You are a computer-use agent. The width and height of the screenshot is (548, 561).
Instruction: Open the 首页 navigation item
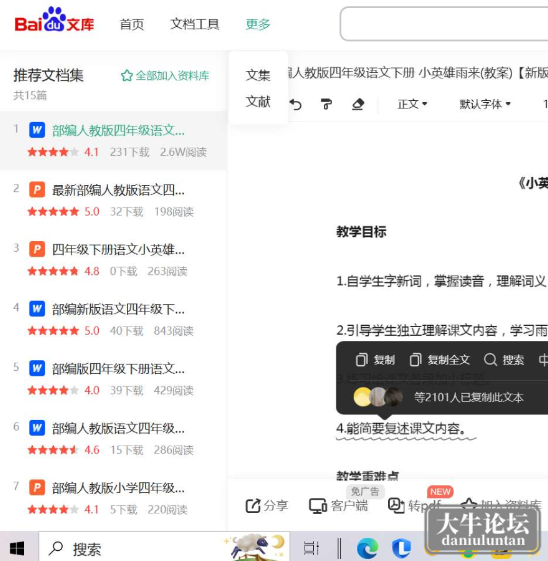(132, 24)
